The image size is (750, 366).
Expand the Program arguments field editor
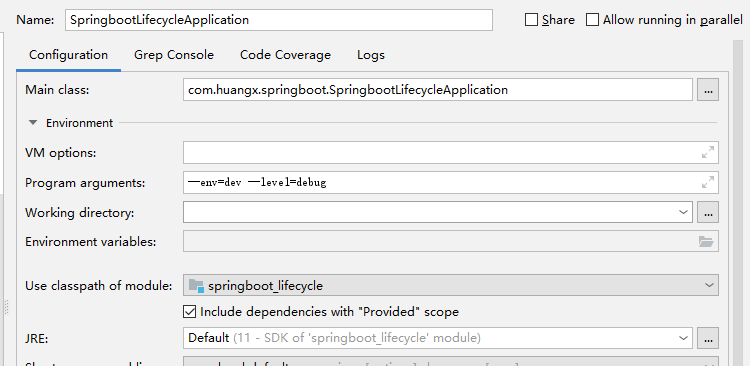[707, 182]
